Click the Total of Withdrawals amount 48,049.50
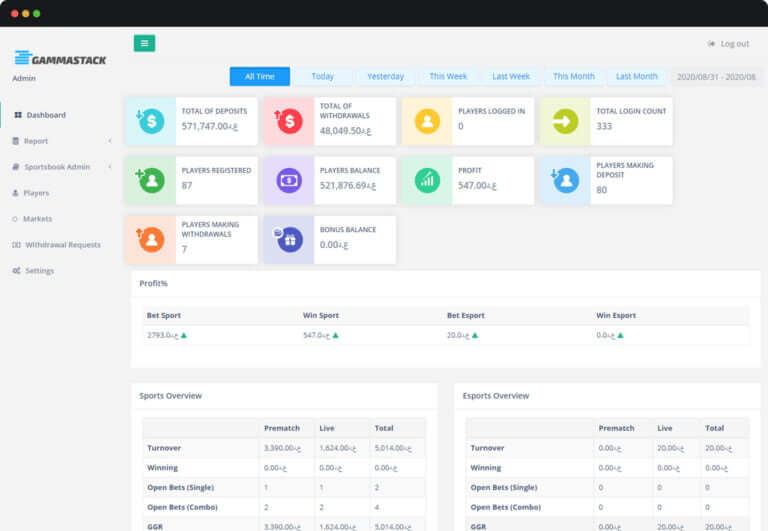Viewport: 768px width, 531px height. pos(345,131)
